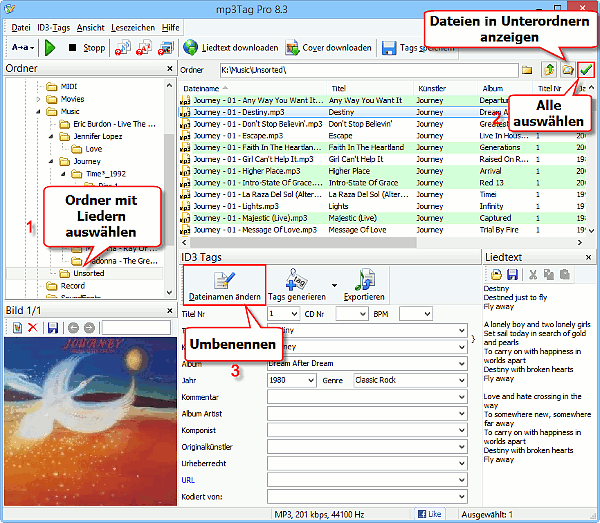Click the Journey album cover thumbnail
The width and height of the screenshot is (600, 523).
91,421
